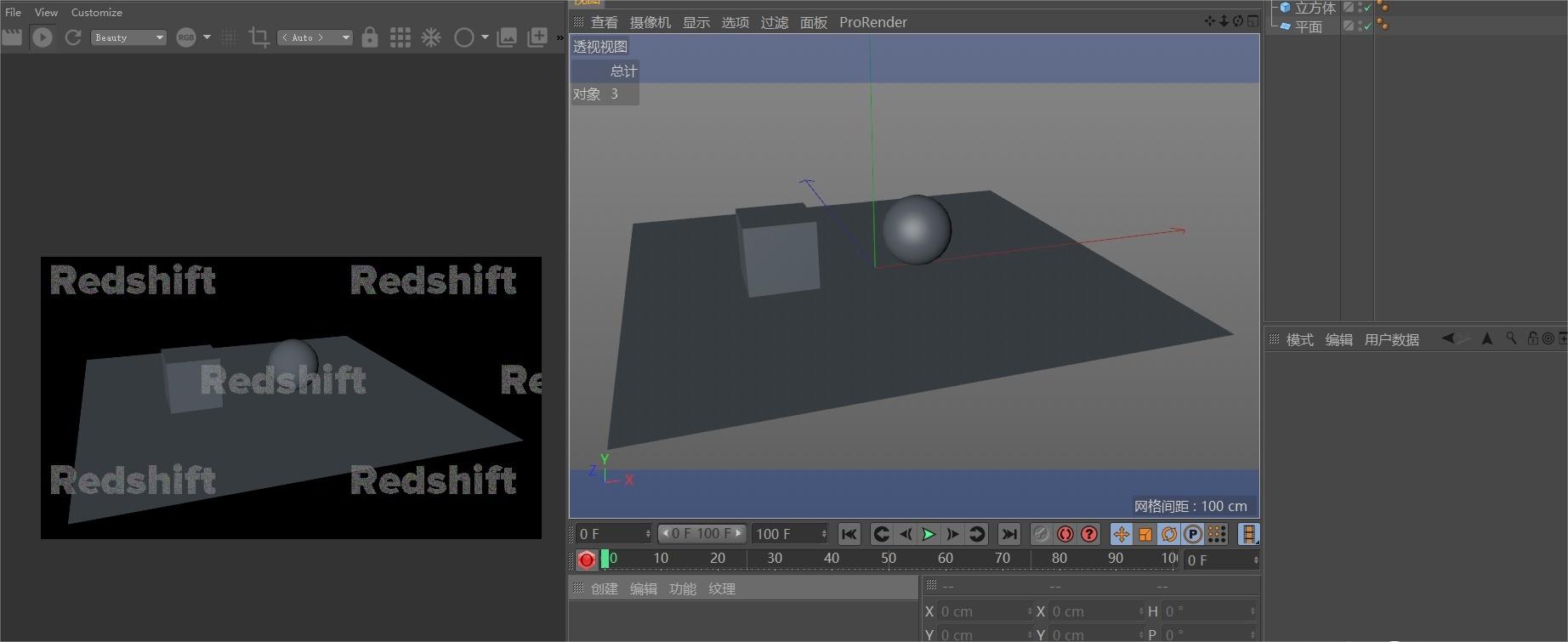Toggle position keyframe recording icon
The width and height of the screenshot is (1568, 642).
pos(1121,534)
